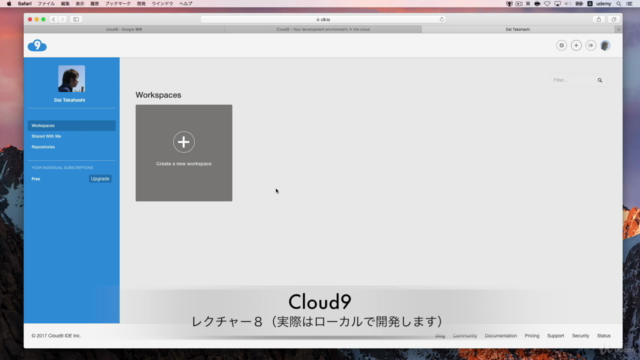Click the large profile photo in sidebar
Image resolution: width=640 pixels, height=360 pixels.
pyautogui.click(x=71, y=79)
